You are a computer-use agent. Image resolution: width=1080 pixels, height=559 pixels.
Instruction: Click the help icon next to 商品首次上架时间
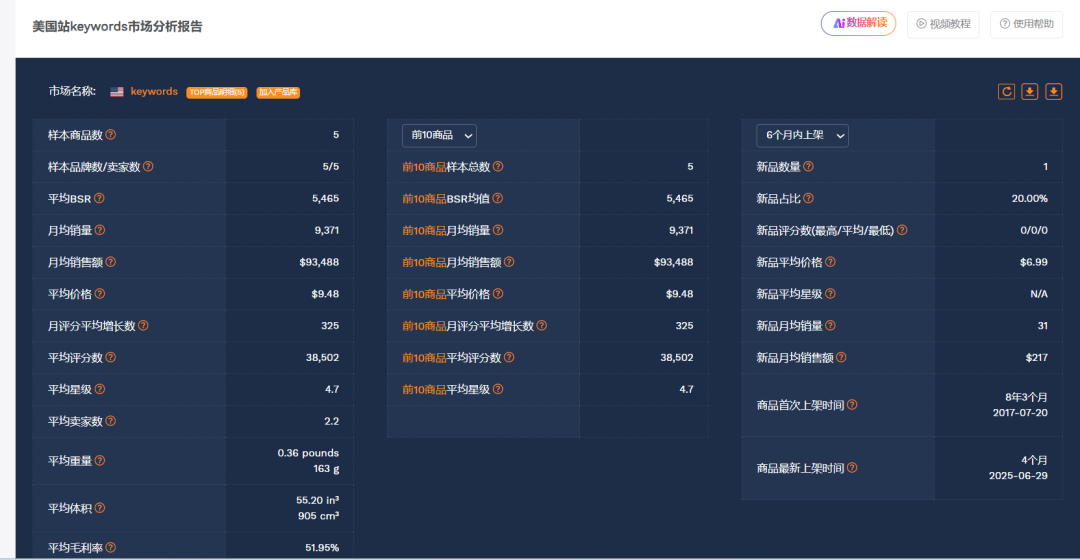[852, 405]
